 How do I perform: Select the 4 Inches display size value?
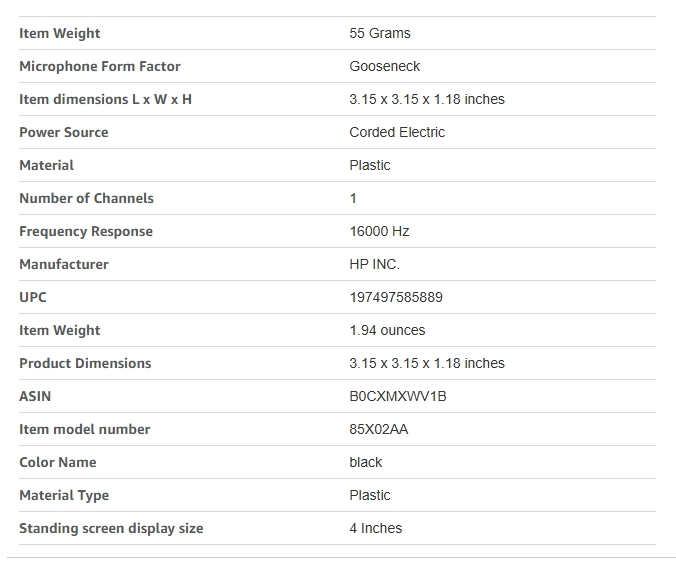pos(376,528)
